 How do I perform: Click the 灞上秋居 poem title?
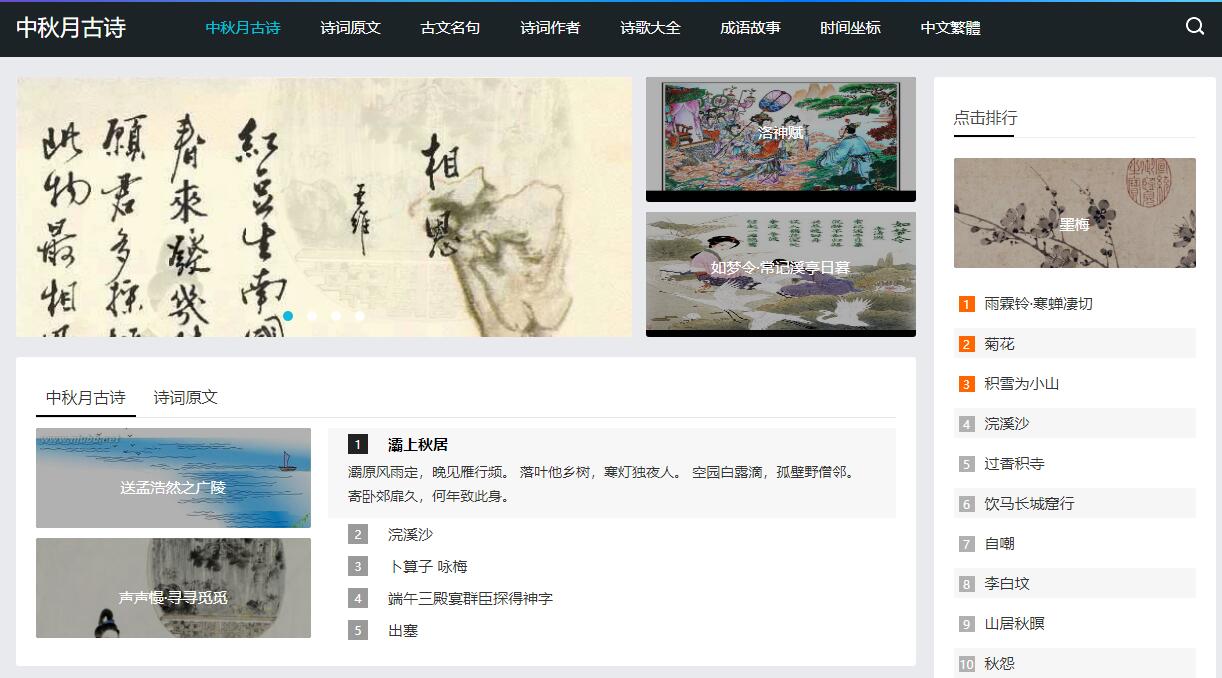tap(418, 445)
